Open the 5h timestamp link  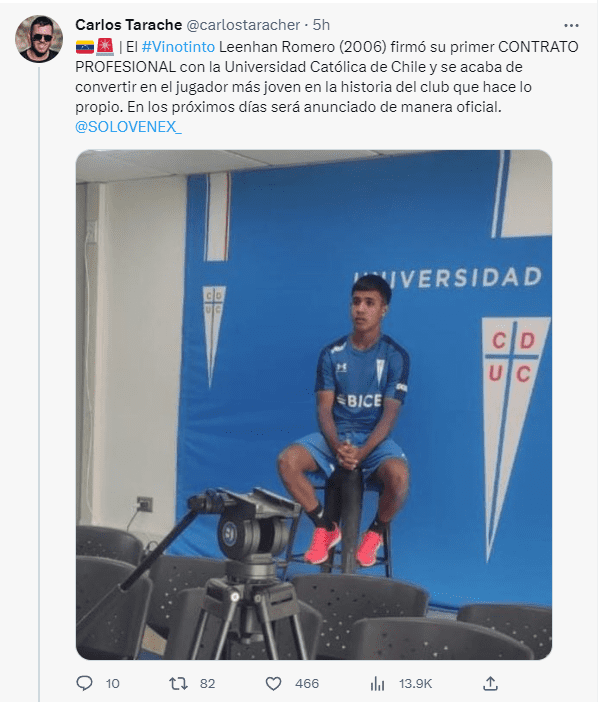pos(321,25)
